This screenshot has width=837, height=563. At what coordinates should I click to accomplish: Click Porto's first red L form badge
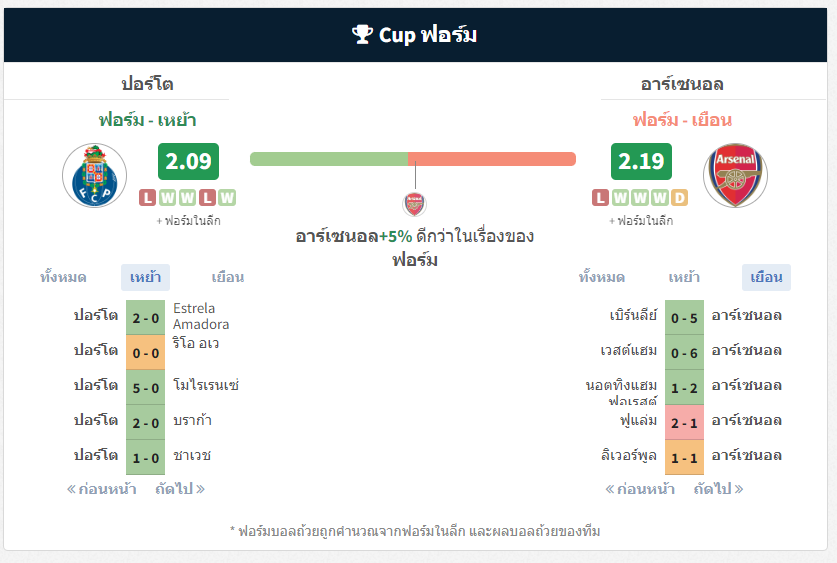tap(147, 197)
